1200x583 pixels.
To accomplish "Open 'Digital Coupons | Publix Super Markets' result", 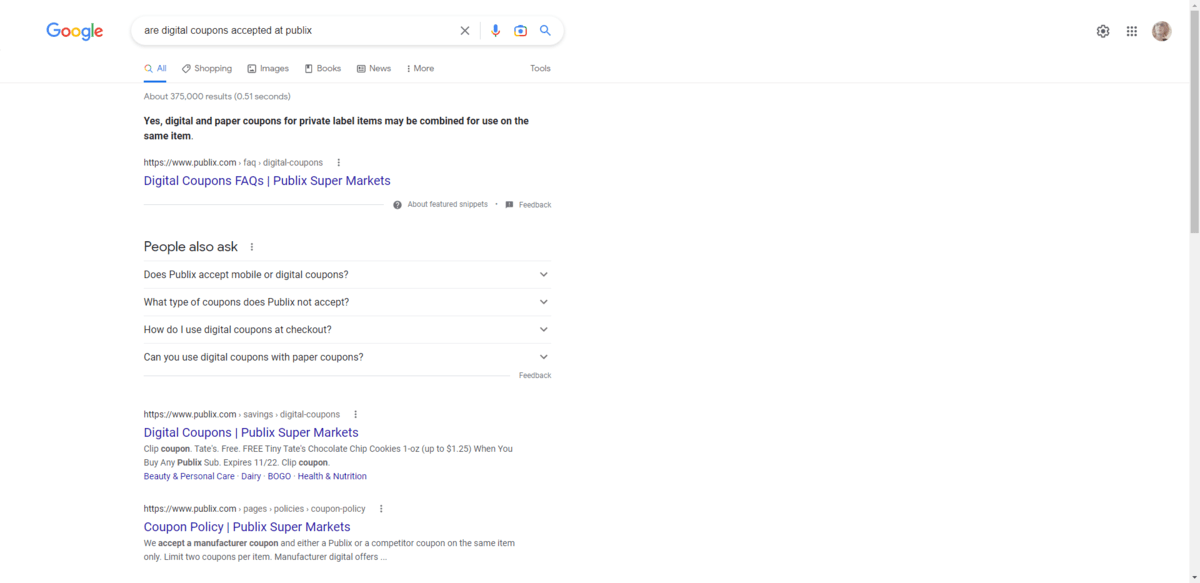I will [251, 433].
